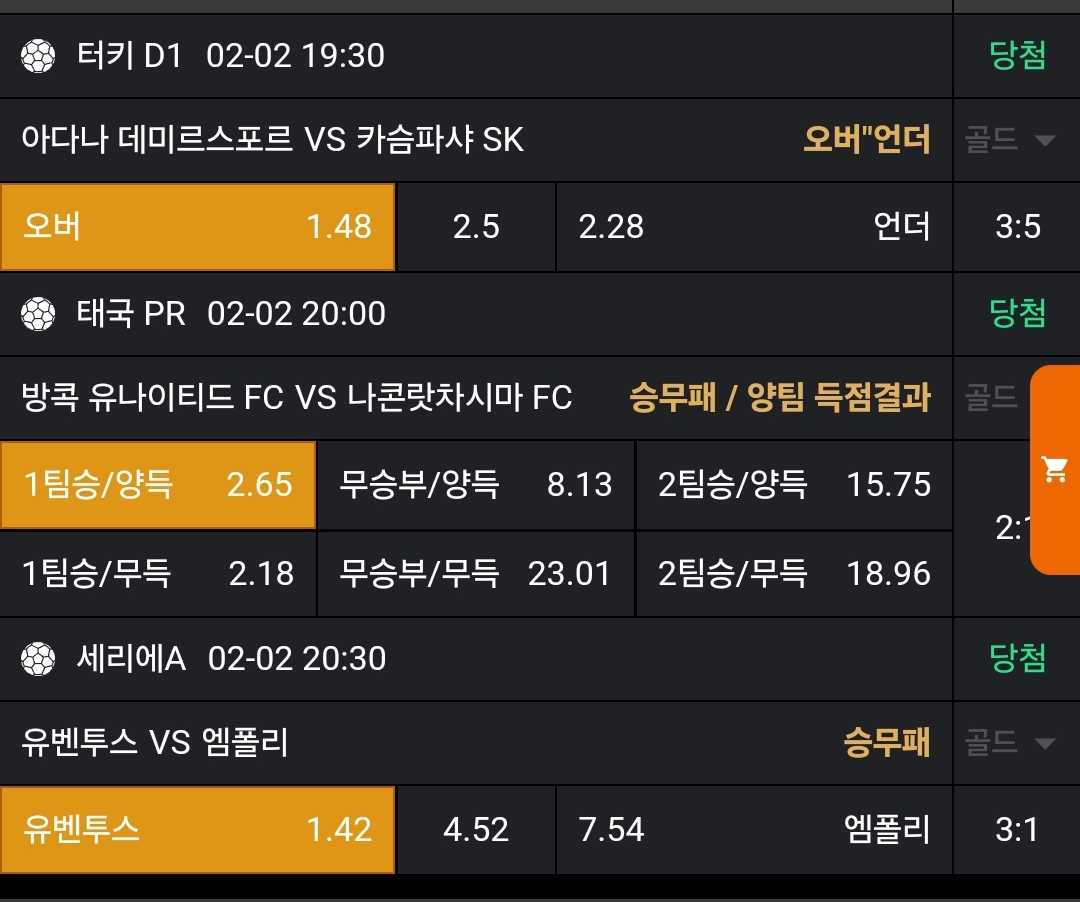Screen dimensions: 1080x902
Task: Choose the 1팀승/무득 2.18 option
Action: 158,573
